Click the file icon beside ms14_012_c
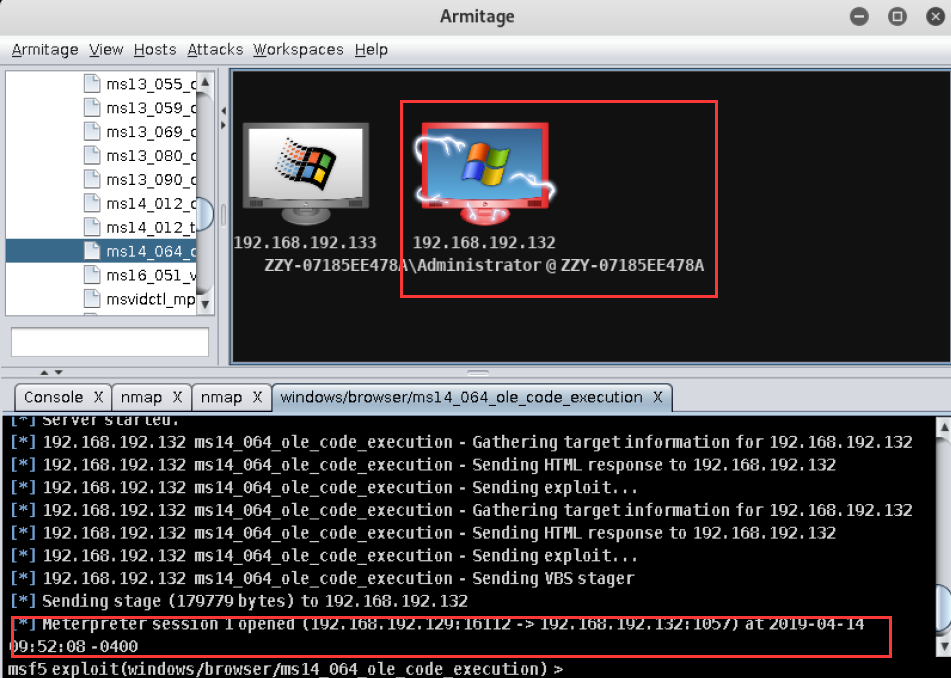 coord(92,203)
